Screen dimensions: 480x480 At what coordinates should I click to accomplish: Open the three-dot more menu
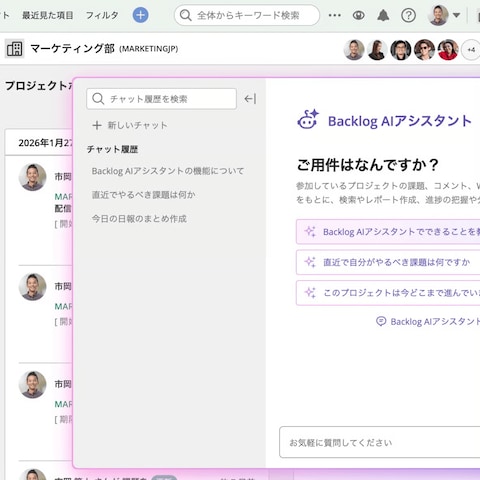point(334,15)
